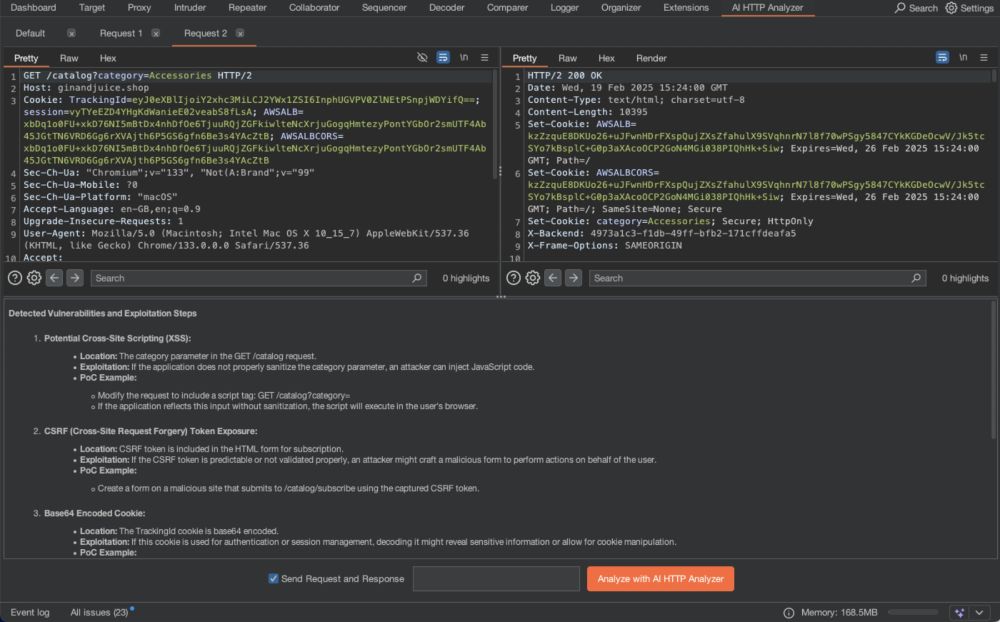
Task: Switch request pane to Raw view
Action: pyautogui.click(x=69, y=58)
